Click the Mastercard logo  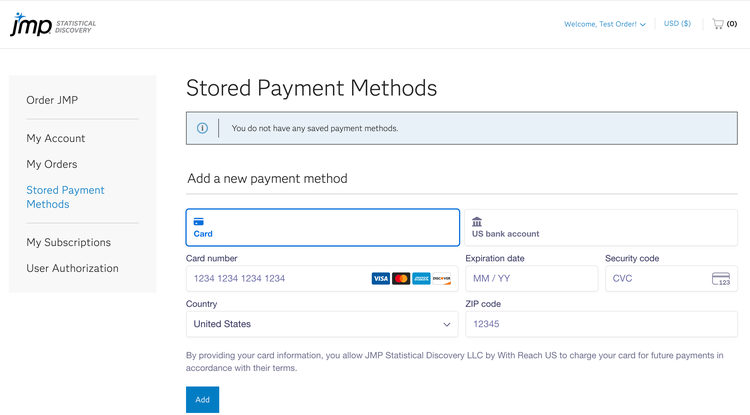(401, 278)
